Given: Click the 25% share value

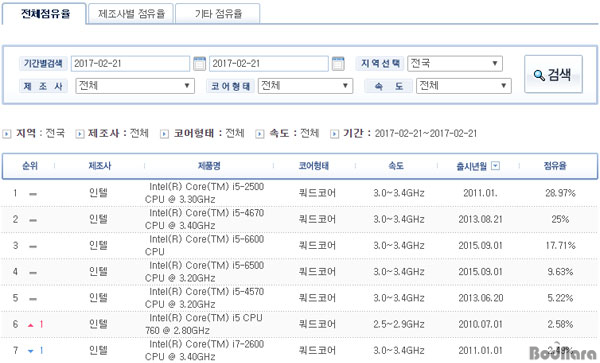Looking at the screenshot, I should pos(560,219).
